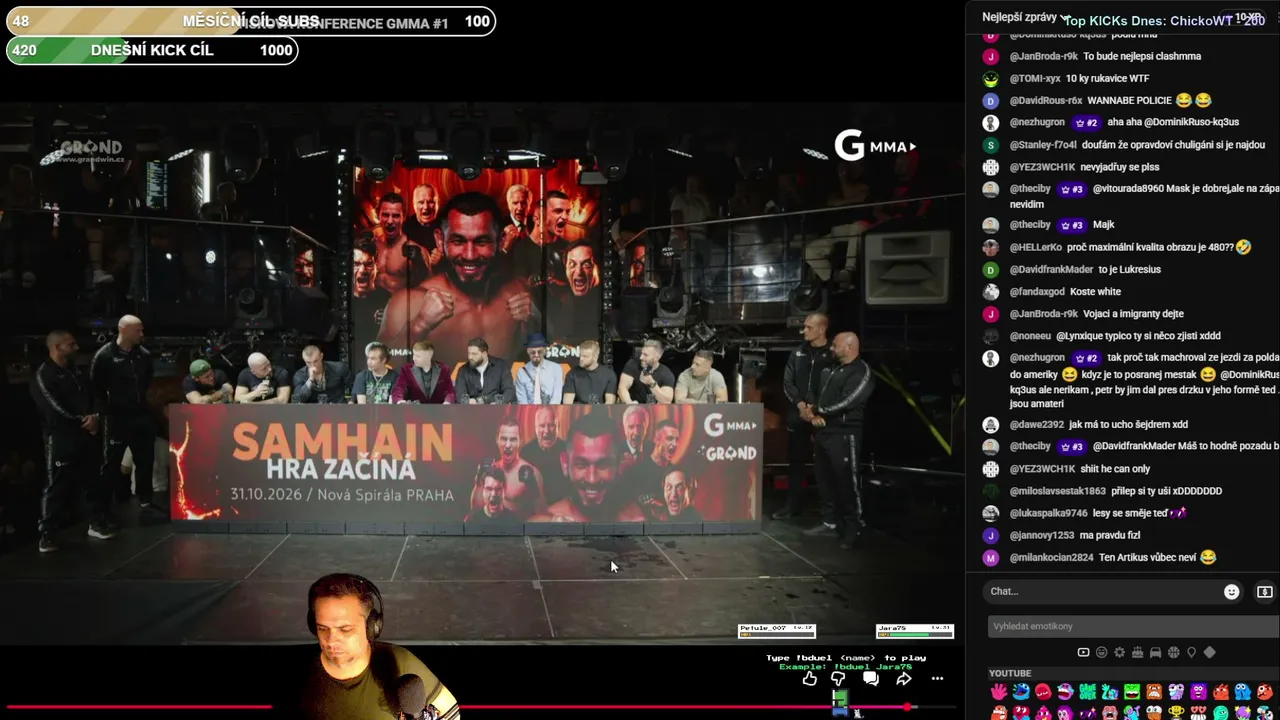Click the message 'nevyjadřuy se plss'
The width and height of the screenshot is (1280, 720).
point(1120,167)
